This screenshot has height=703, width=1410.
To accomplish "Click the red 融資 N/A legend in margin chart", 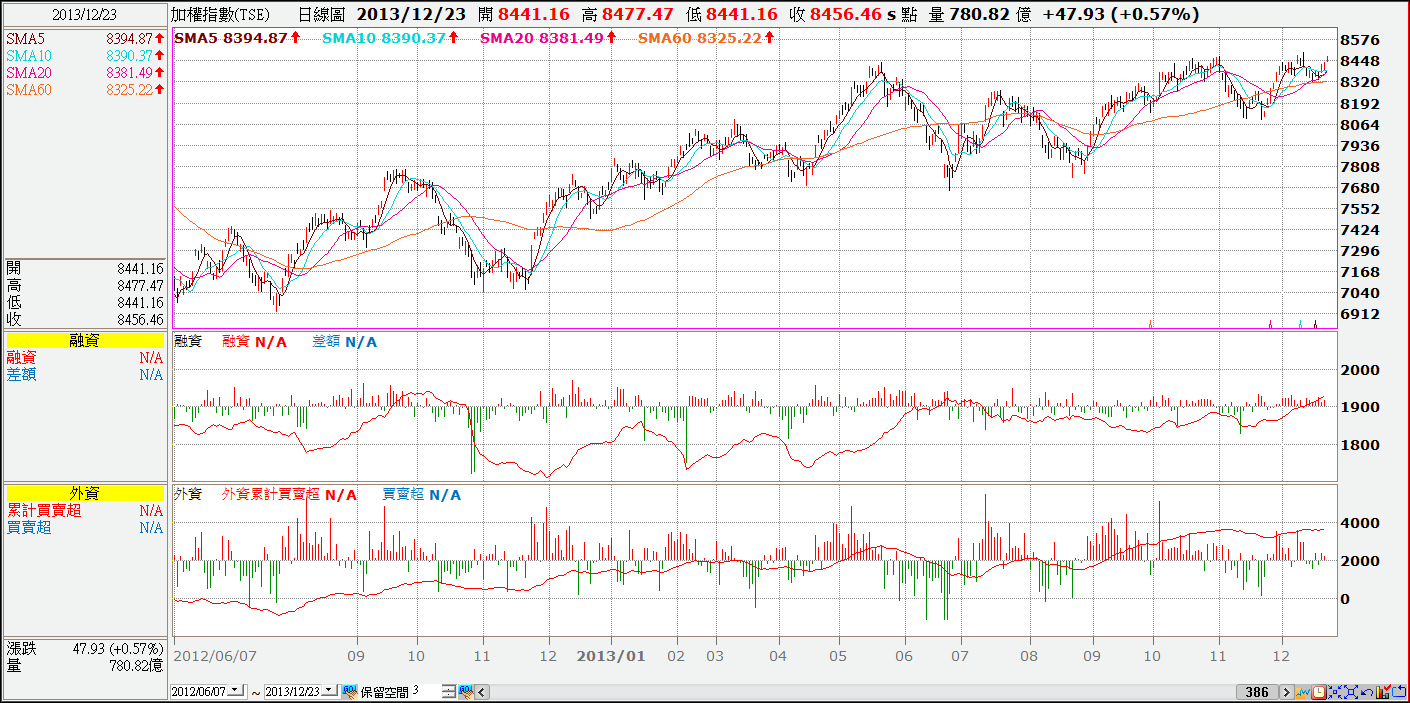I will point(254,342).
